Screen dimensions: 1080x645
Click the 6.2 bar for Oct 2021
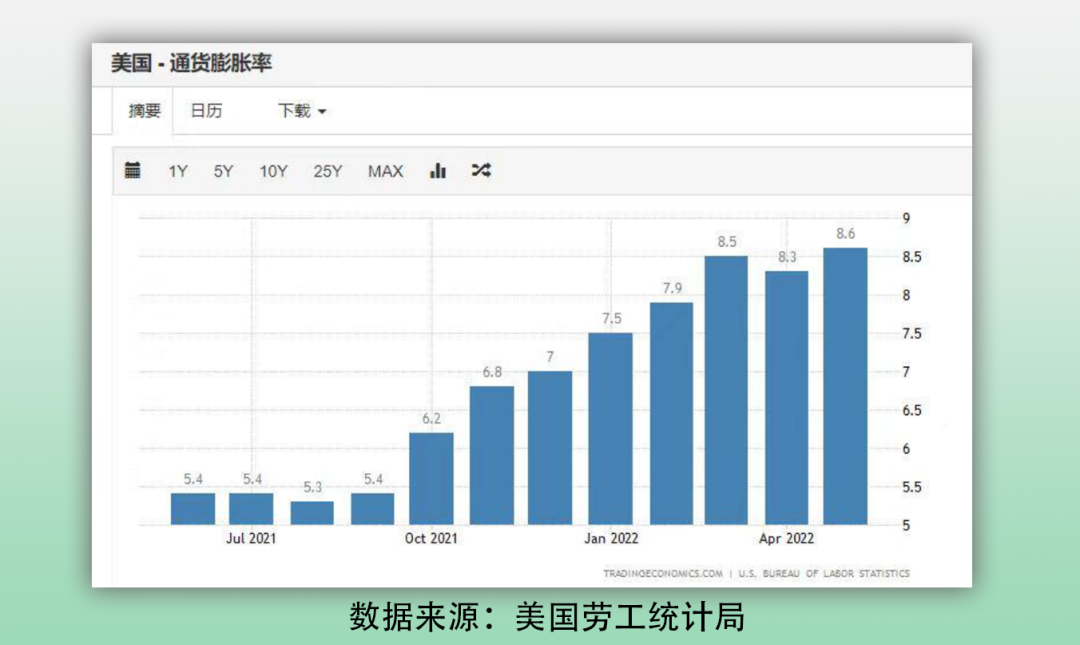pyautogui.click(x=431, y=478)
